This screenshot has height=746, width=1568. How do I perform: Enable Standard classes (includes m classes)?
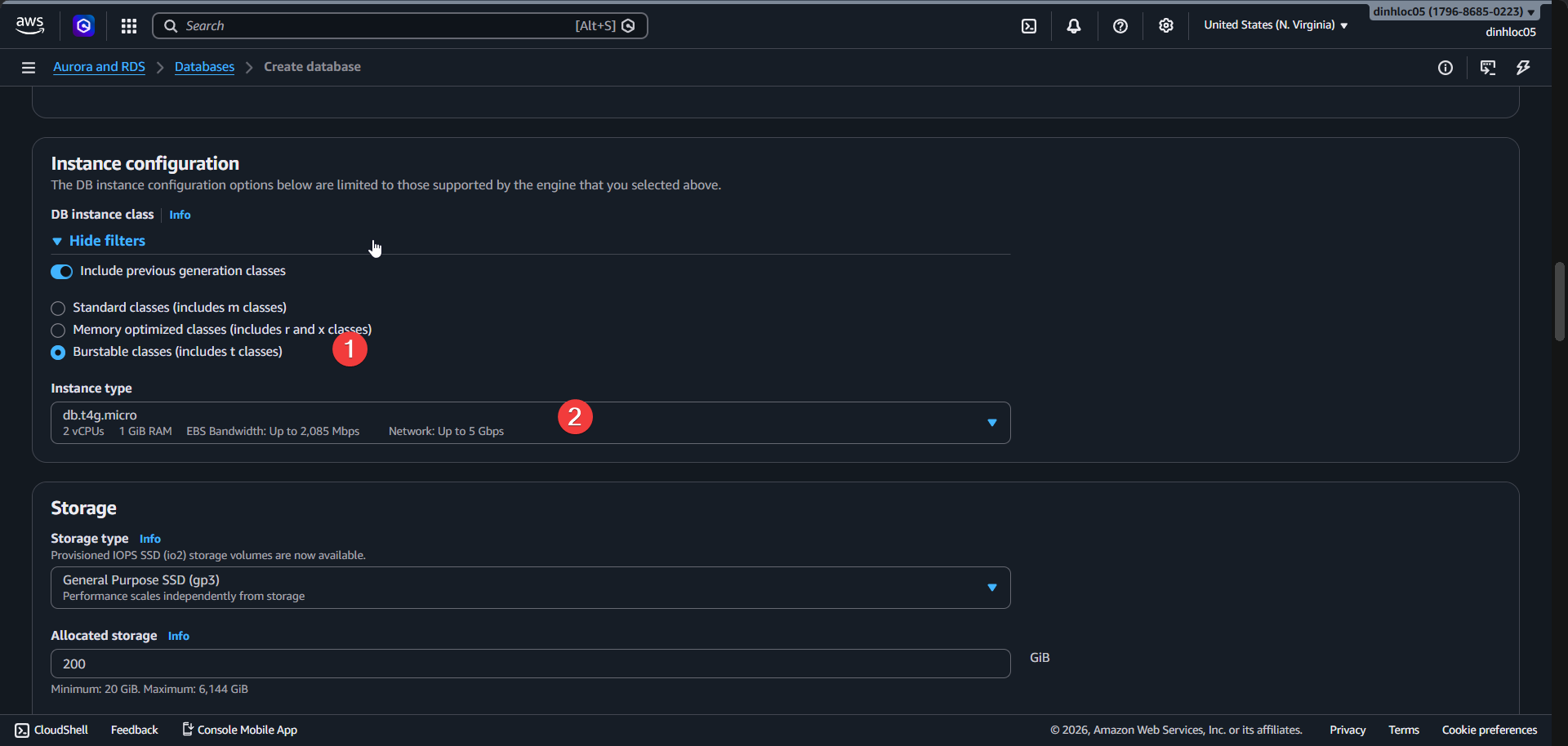tap(58, 308)
